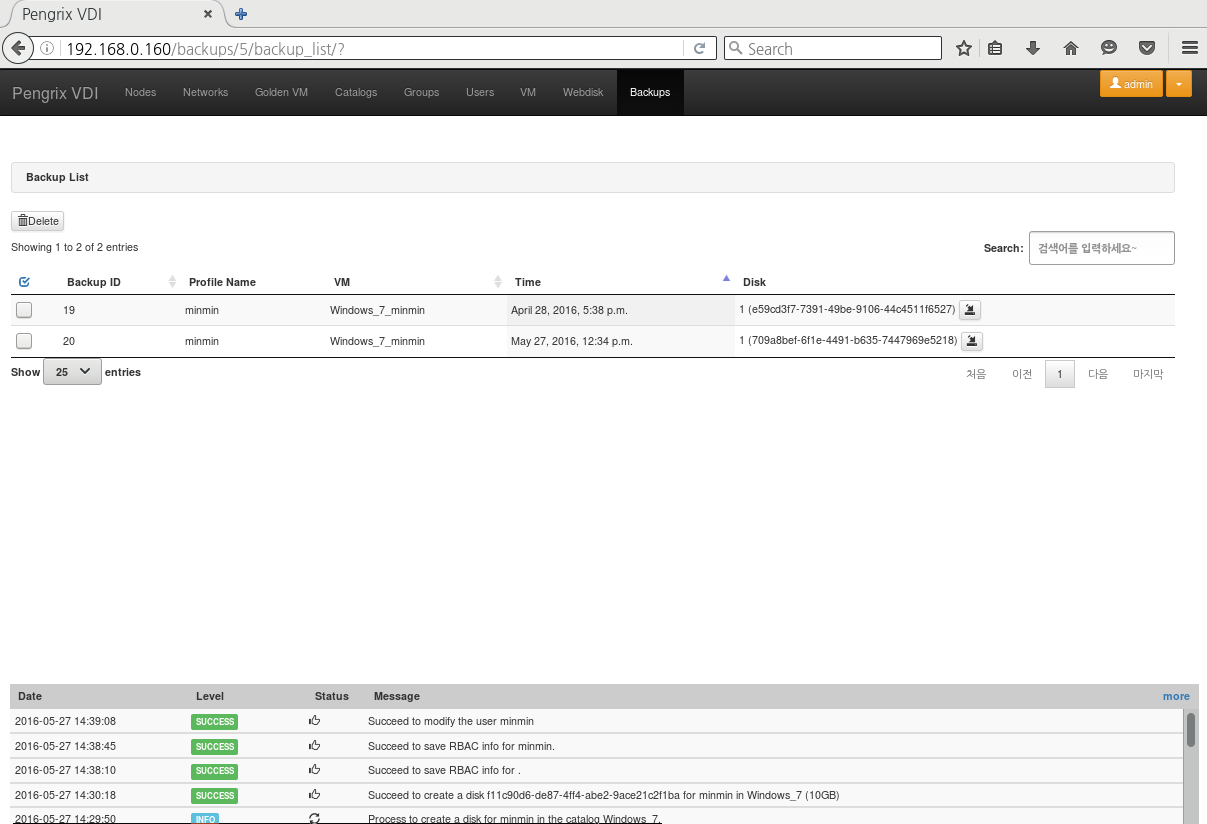Click the Delete button
This screenshot has width=1207, height=824.
click(38, 221)
